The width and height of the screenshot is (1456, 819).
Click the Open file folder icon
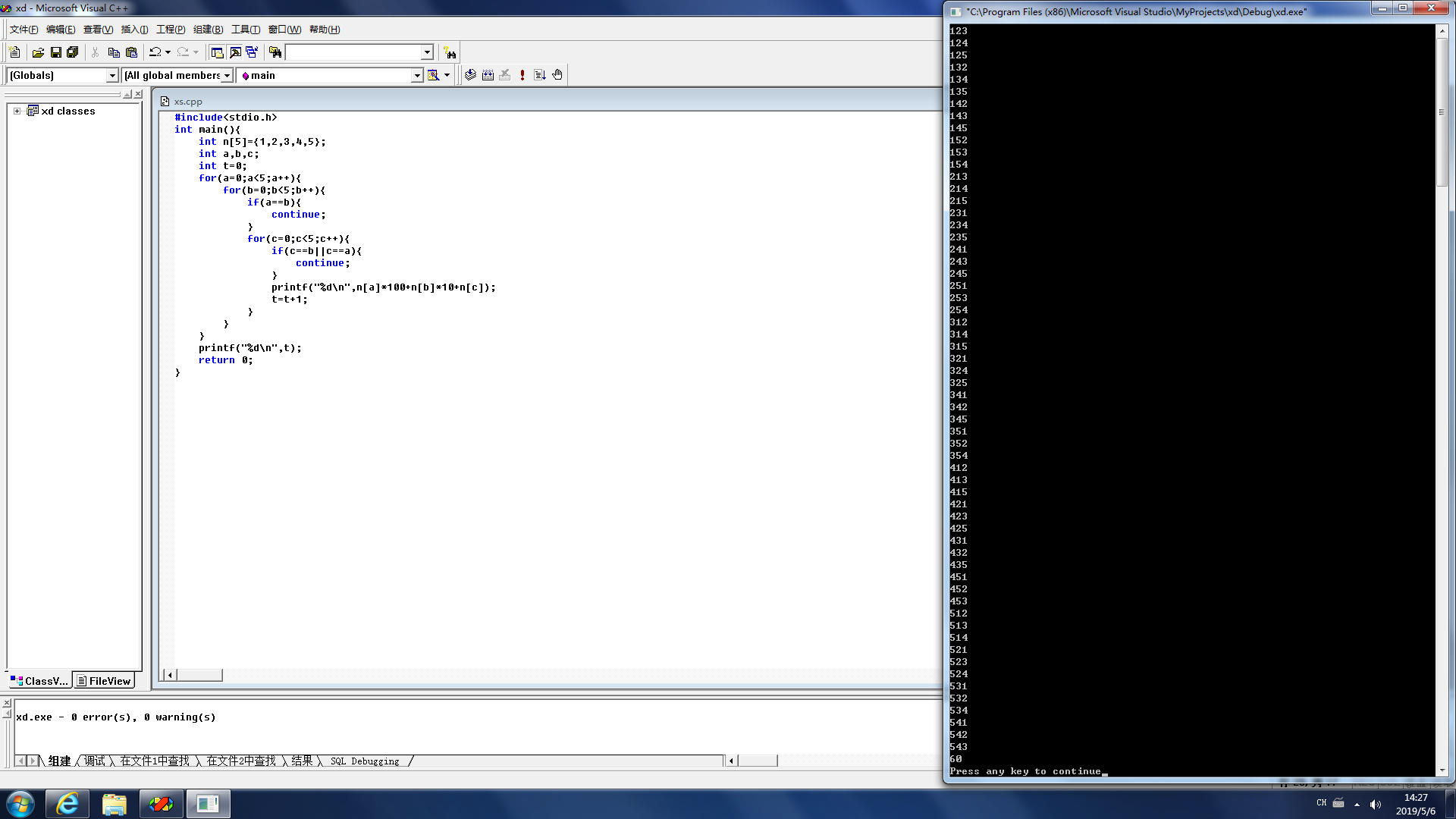(x=38, y=52)
